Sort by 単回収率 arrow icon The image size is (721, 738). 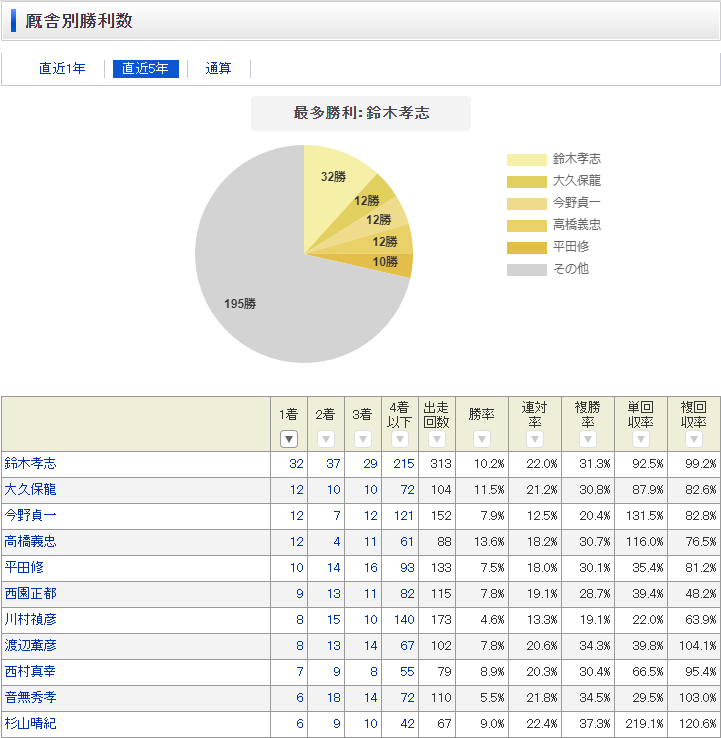pos(640,439)
